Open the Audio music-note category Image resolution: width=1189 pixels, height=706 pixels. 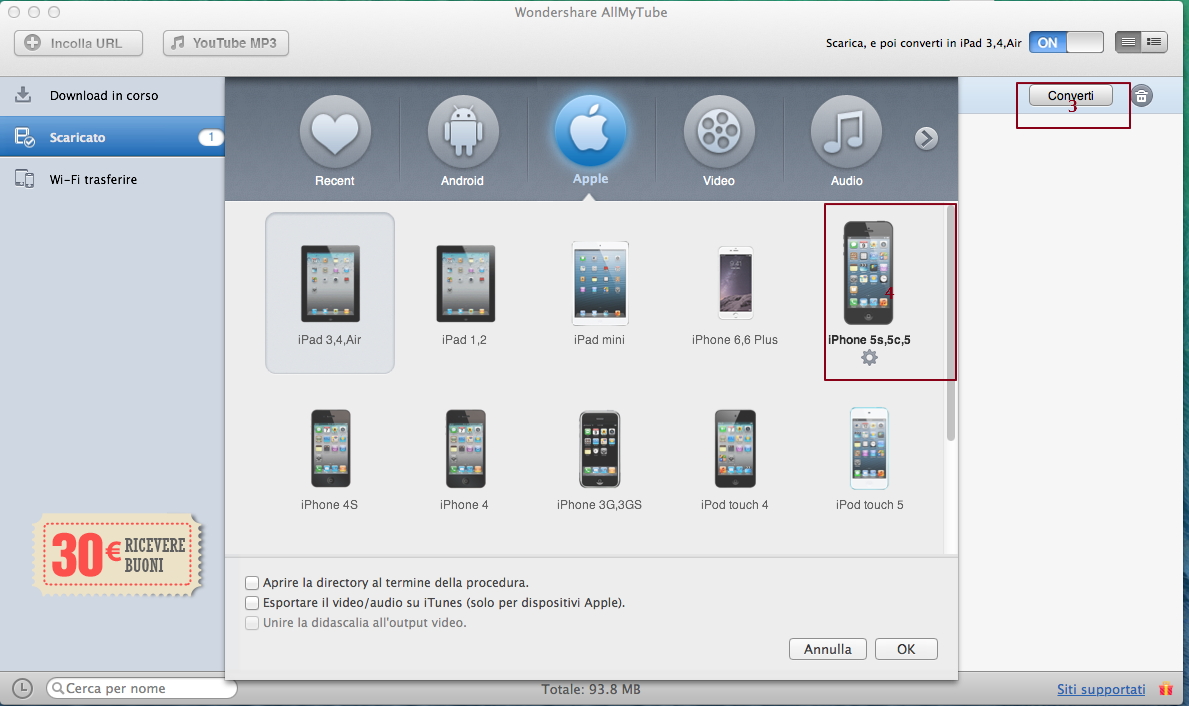pyautogui.click(x=846, y=131)
